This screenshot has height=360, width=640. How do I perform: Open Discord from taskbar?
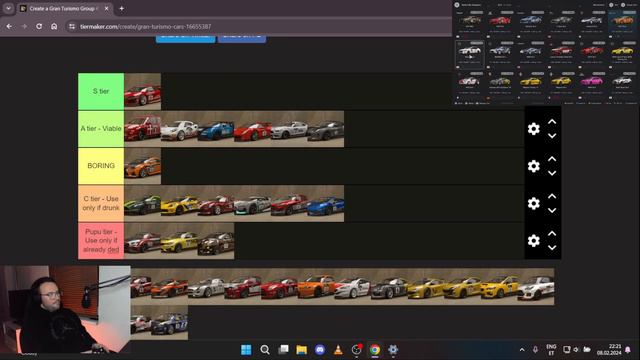pyautogui.click(x=320, y=350)
